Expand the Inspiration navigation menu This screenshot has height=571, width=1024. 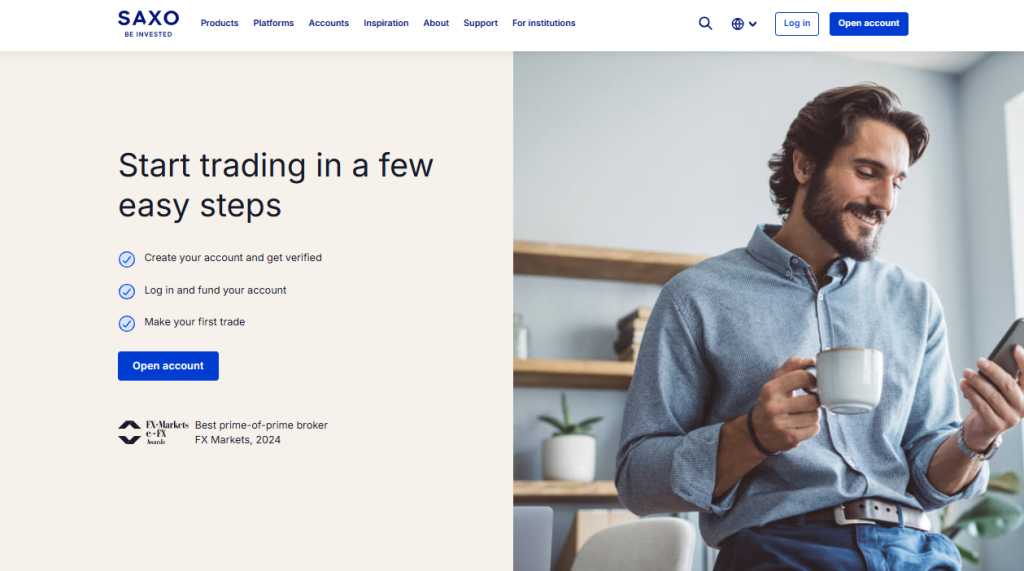pyautogui.click(x=386, y=23)
